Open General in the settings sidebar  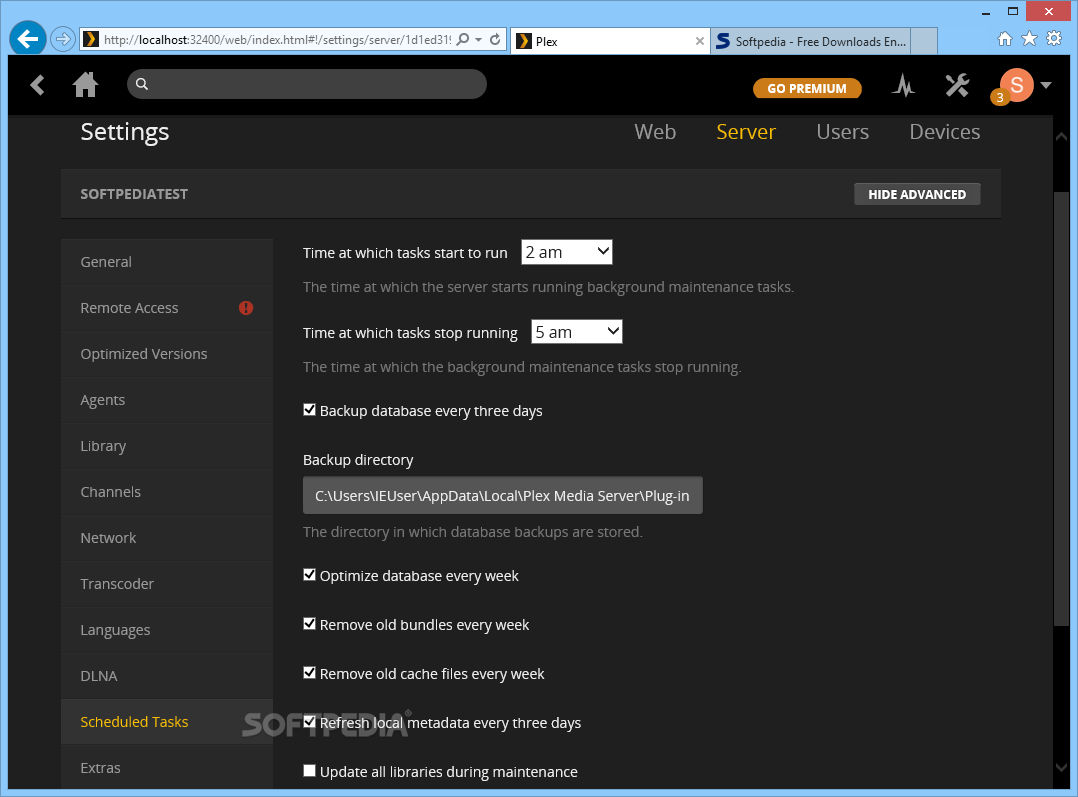point(167,262)
